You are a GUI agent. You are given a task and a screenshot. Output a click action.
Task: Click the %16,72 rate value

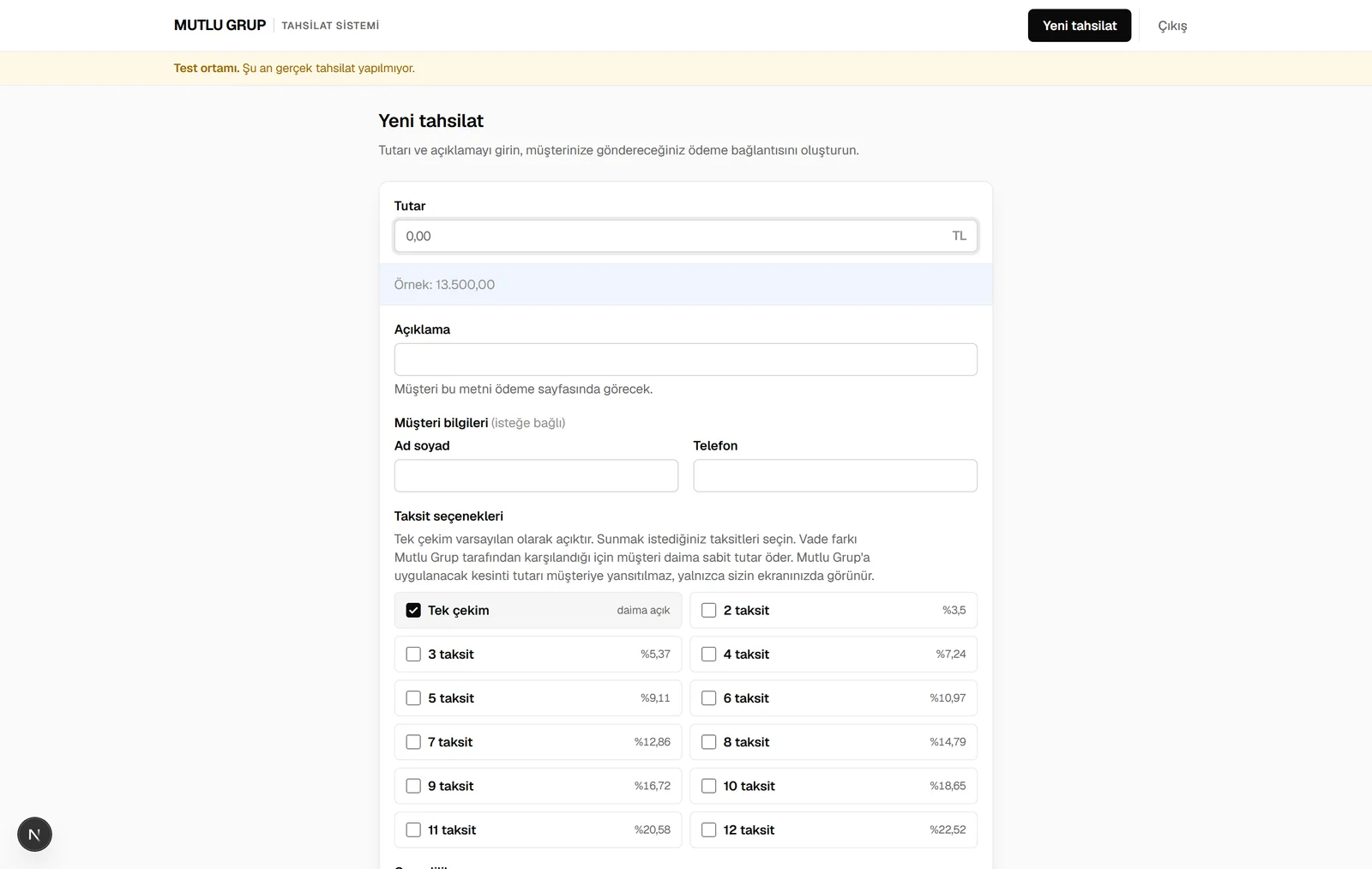653,786
